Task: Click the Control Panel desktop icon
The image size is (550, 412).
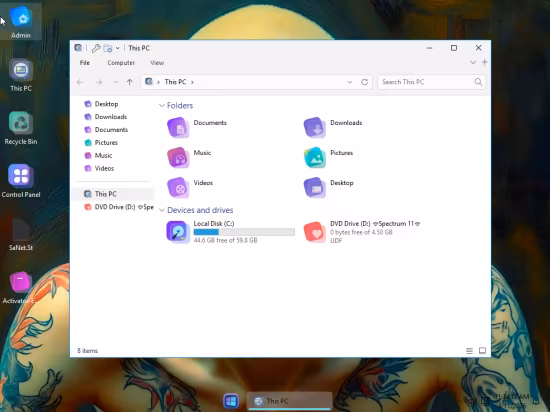Action: pyautogui.click(x=21, y=181)
